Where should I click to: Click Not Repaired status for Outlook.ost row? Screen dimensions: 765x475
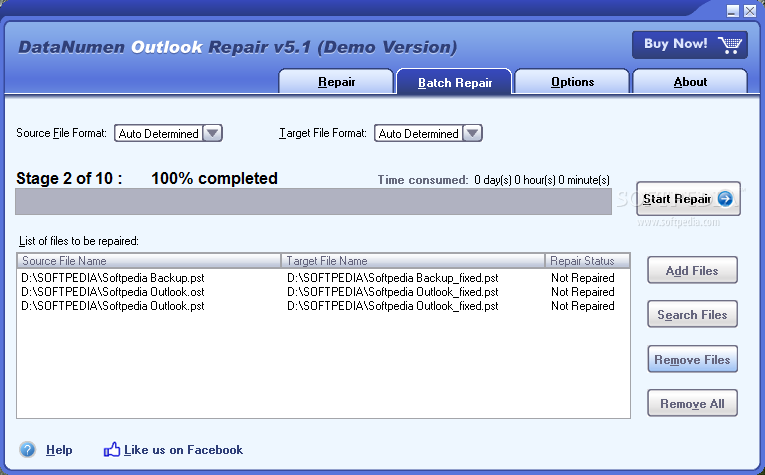pyautogui.click(x=583, y=292)
